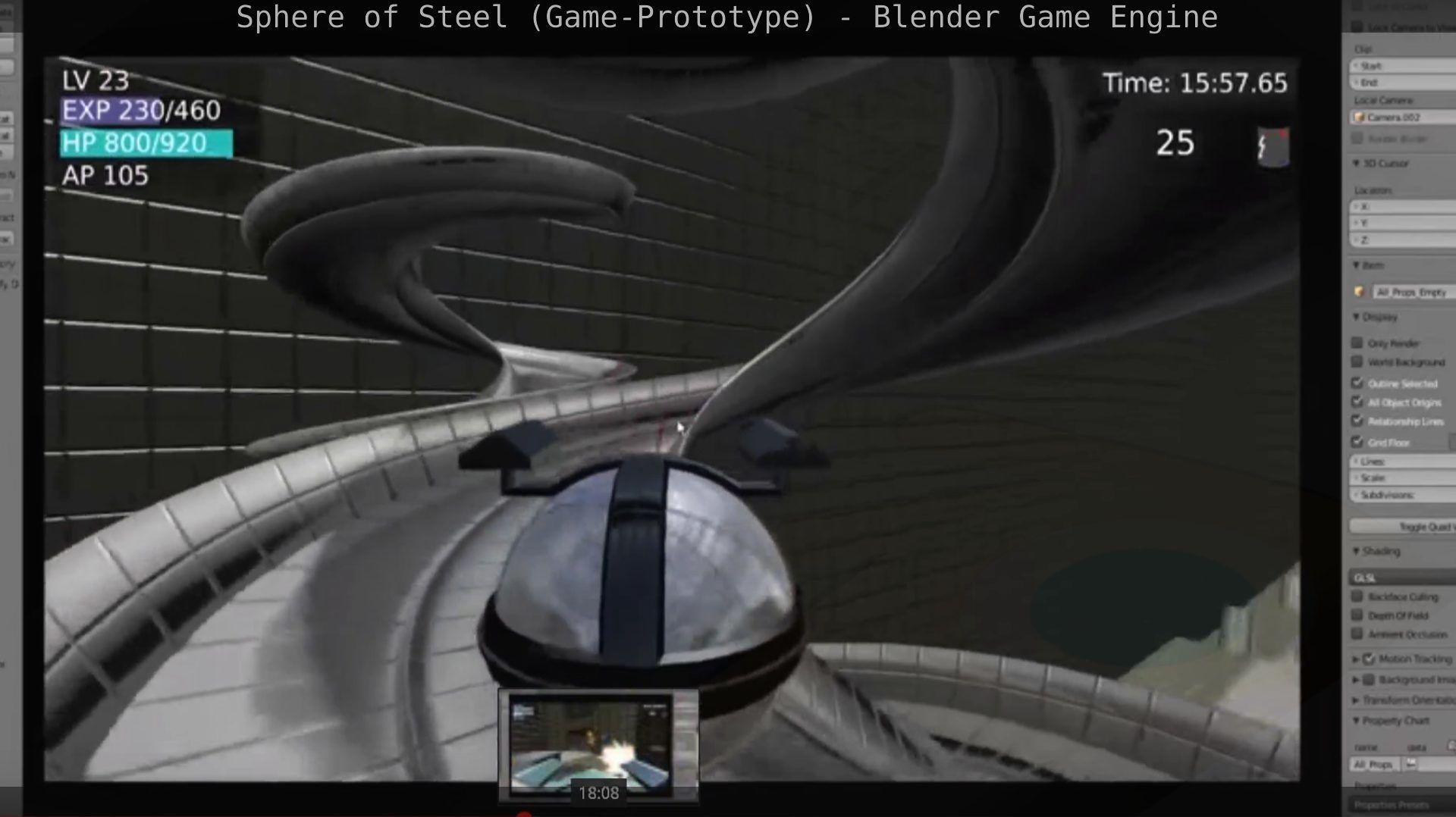Screen dimensions: 1456x817
Task: Click the Local Camera field Camera.002
Action: (x=1403, y=117)
